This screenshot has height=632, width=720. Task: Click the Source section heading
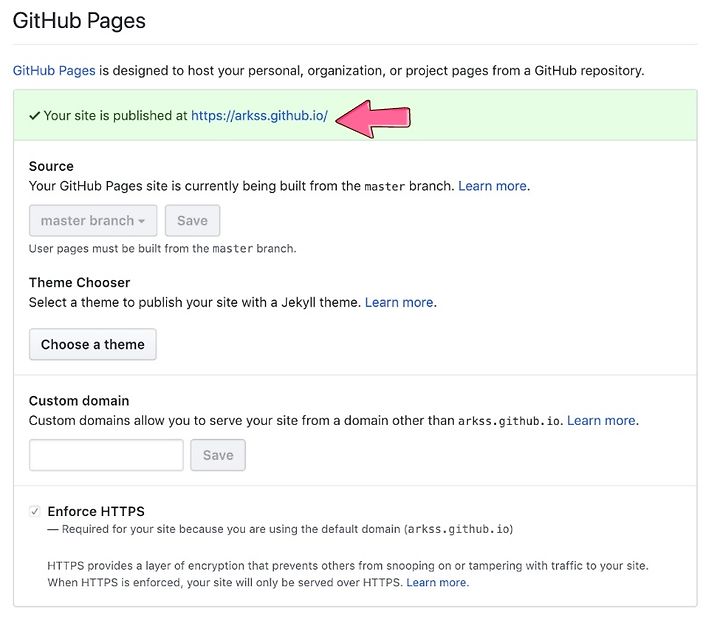(x=51, y=166)
